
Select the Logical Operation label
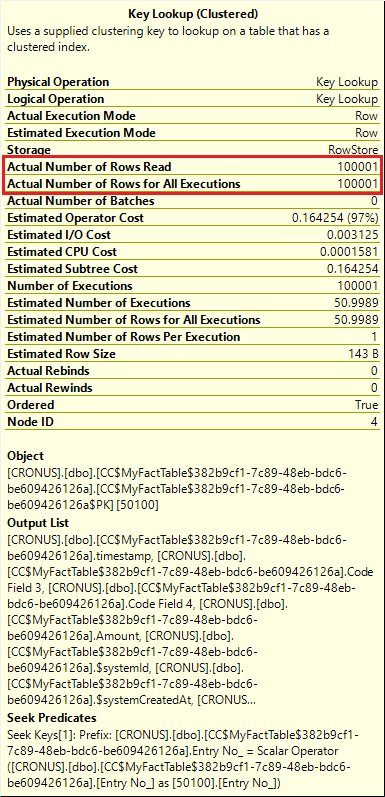[x=55, y=99]
